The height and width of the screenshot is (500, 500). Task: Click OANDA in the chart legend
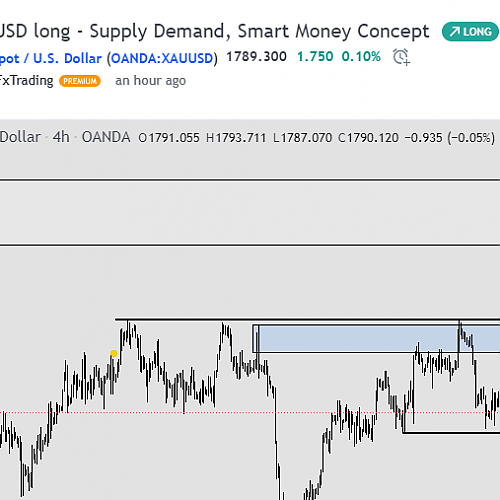tap(106, 137)
